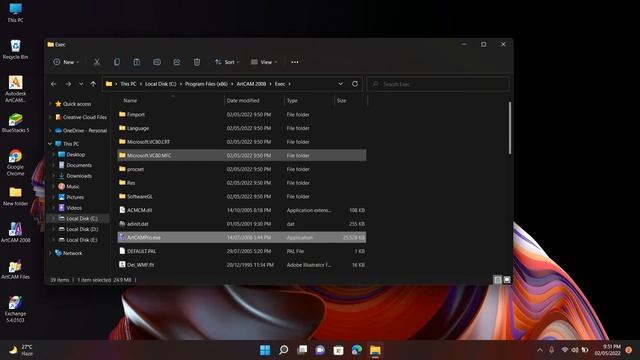
Task: Select Documents in the sidebar
Action: pyautogui.click(x=75, y=165)
